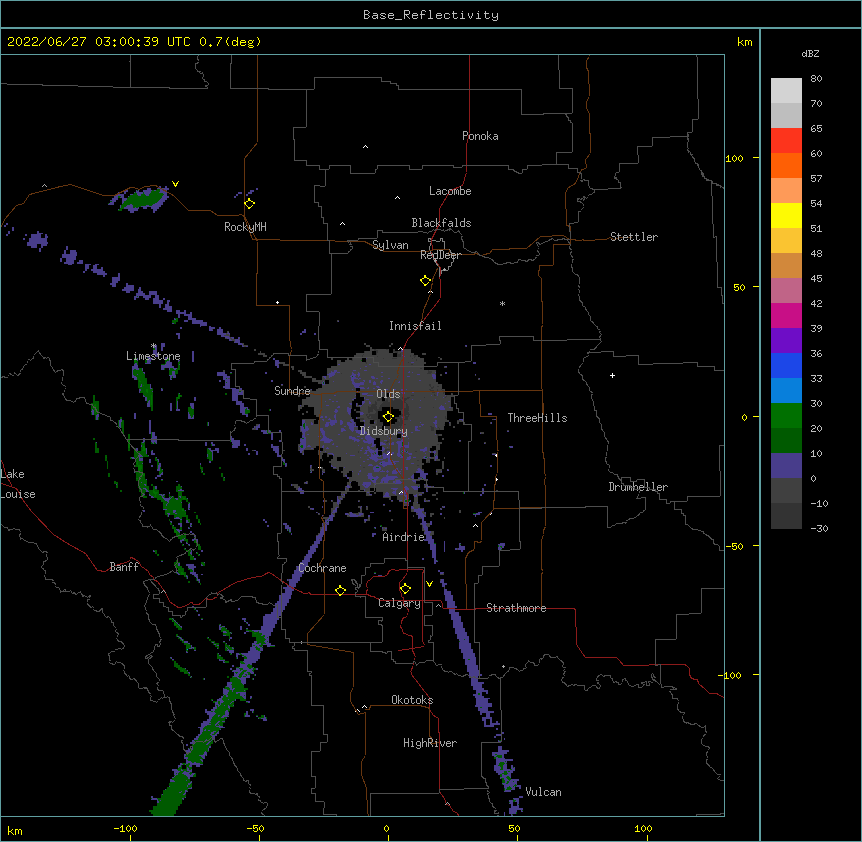862x842 pixels.
Task: Click the yellow diamond marker above RockyMH
Action: tap(250, 204)
